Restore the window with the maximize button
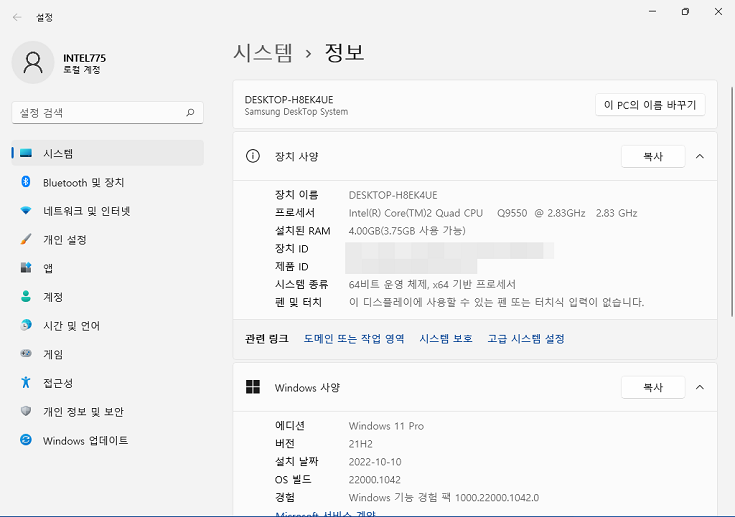 coord(685,12)
